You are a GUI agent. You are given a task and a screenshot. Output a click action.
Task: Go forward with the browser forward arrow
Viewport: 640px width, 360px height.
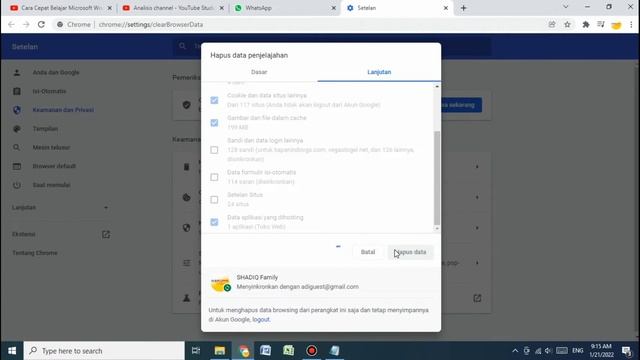(26, 24)
